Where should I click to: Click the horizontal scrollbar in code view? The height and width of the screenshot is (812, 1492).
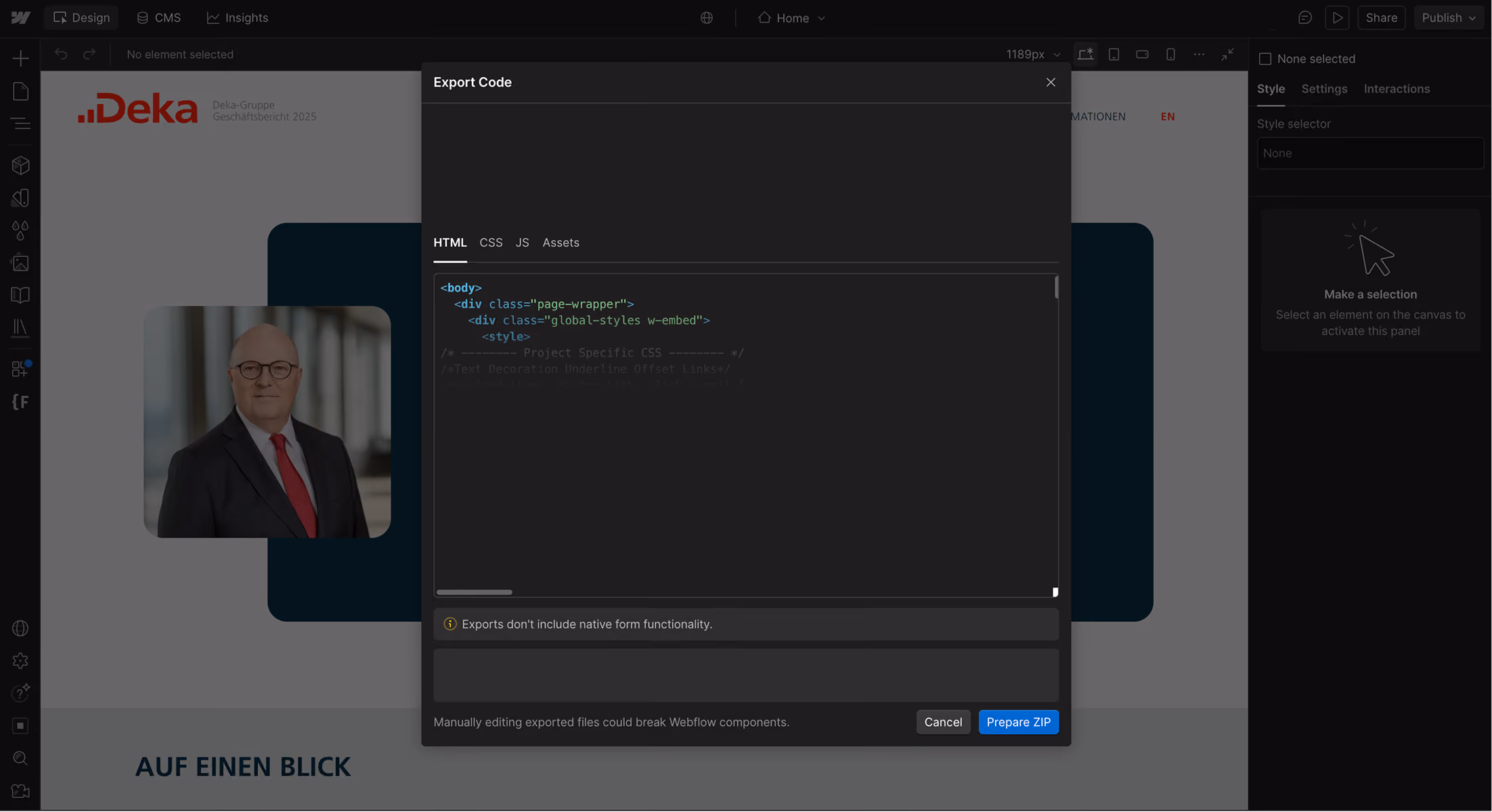[474, 592]
